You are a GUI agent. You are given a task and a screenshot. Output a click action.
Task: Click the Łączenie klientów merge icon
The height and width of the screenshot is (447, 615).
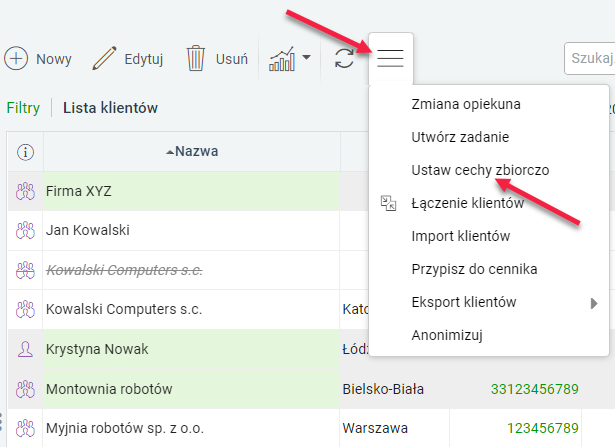(x=388, y=203)
